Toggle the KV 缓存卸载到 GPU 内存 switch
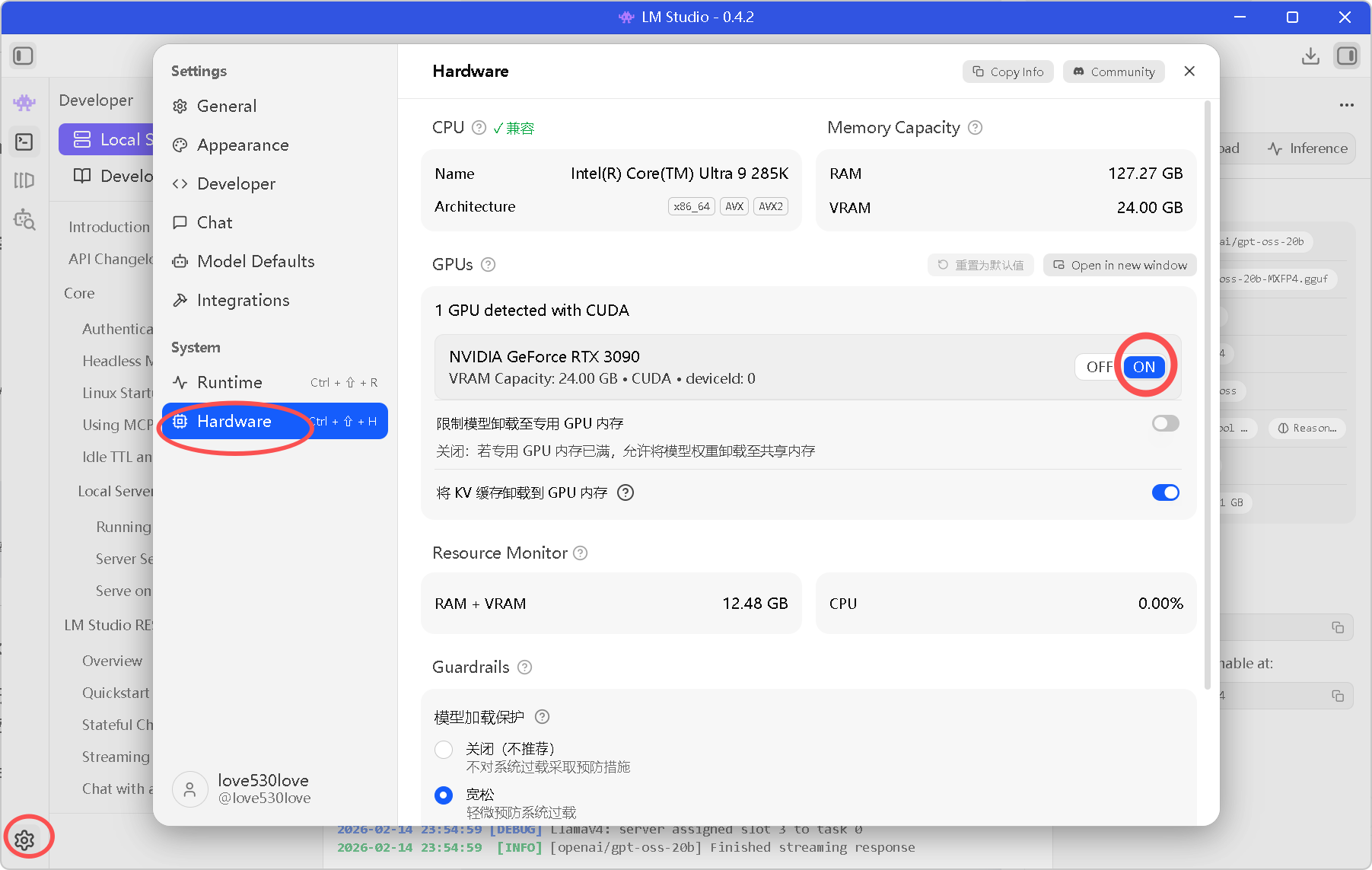1372x870 pixels. 1165,492
